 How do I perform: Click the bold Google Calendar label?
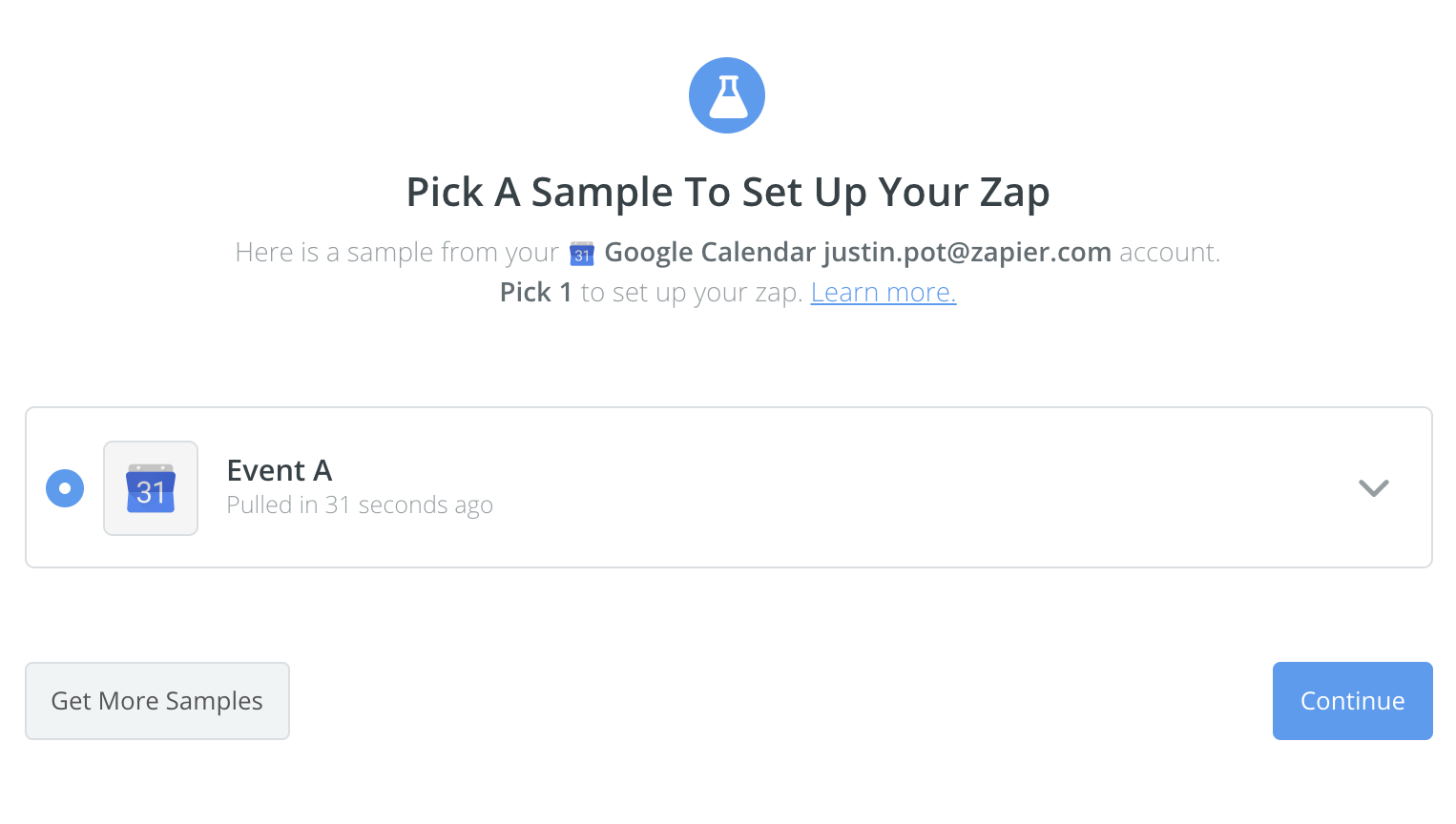click(710, 252)
